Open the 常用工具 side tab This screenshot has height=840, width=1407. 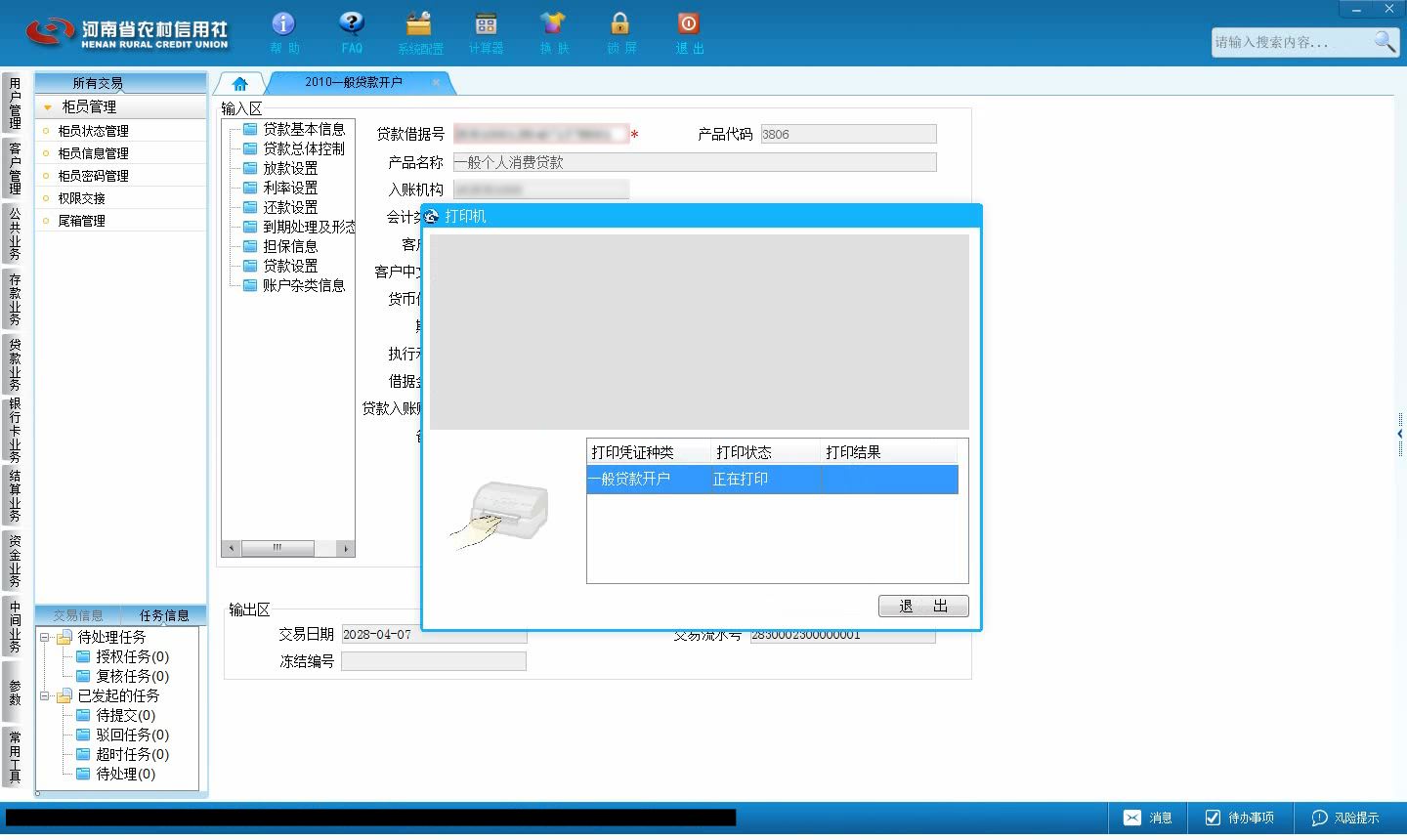tap(15, 756)
